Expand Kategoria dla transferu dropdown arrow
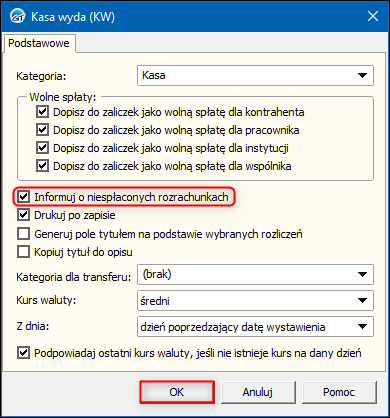The image size is (390, 418). click(x=362, y=275)
